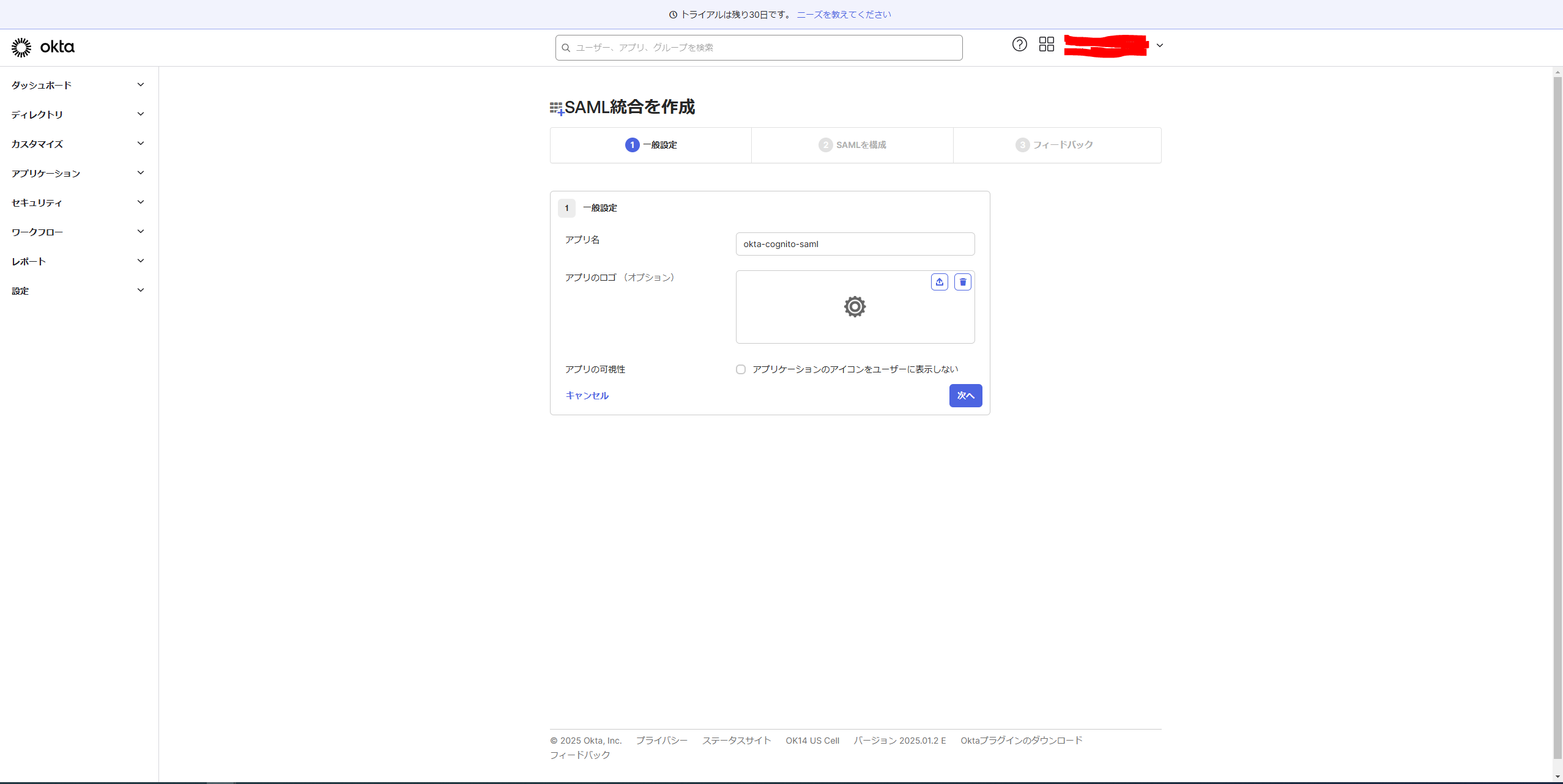Click the SAML integration grid-plus icon
1563x784 pixels.
[556, 109]
